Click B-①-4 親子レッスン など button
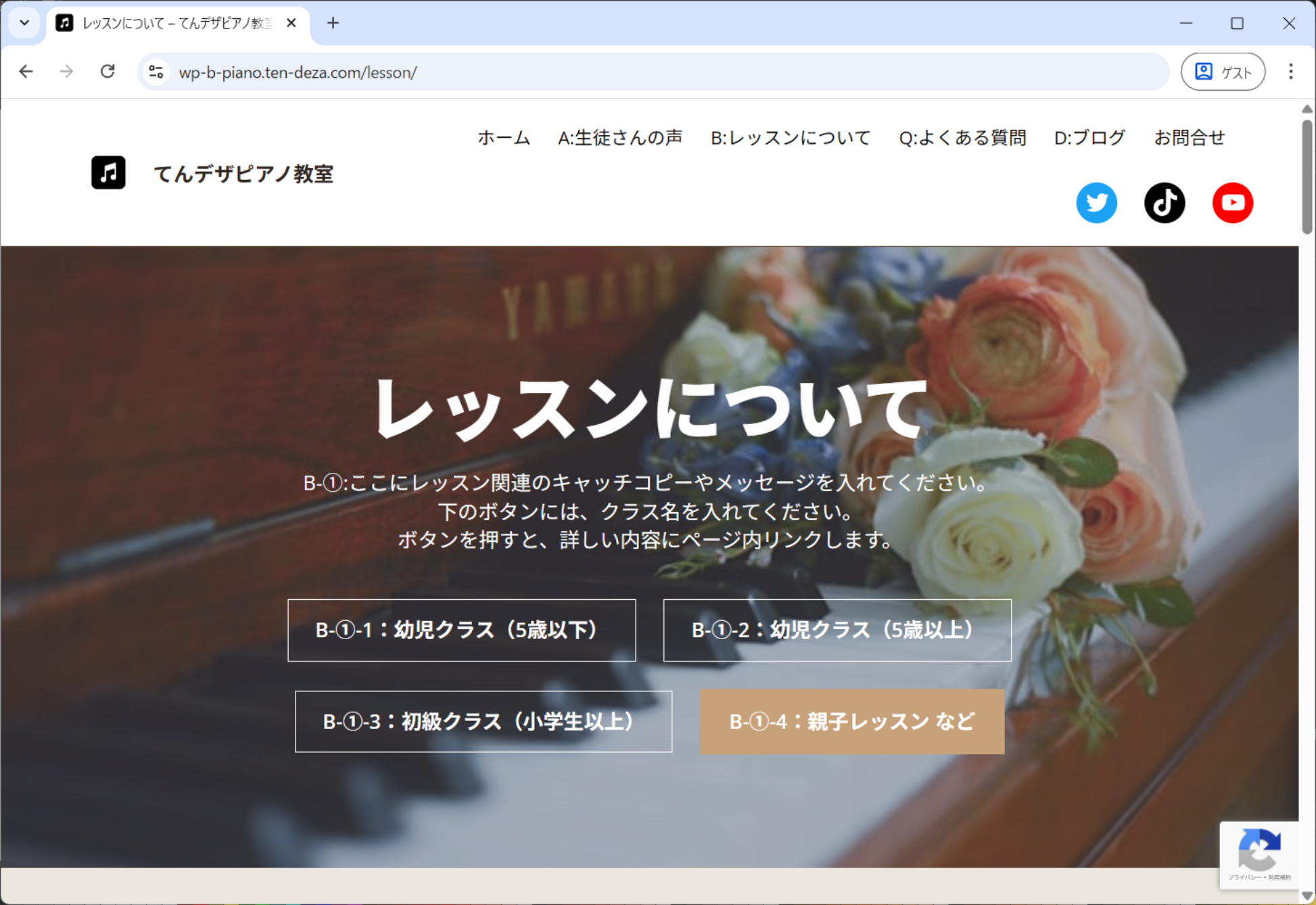The height and width of the screenshot is (905, 1316). pos(851,722)
